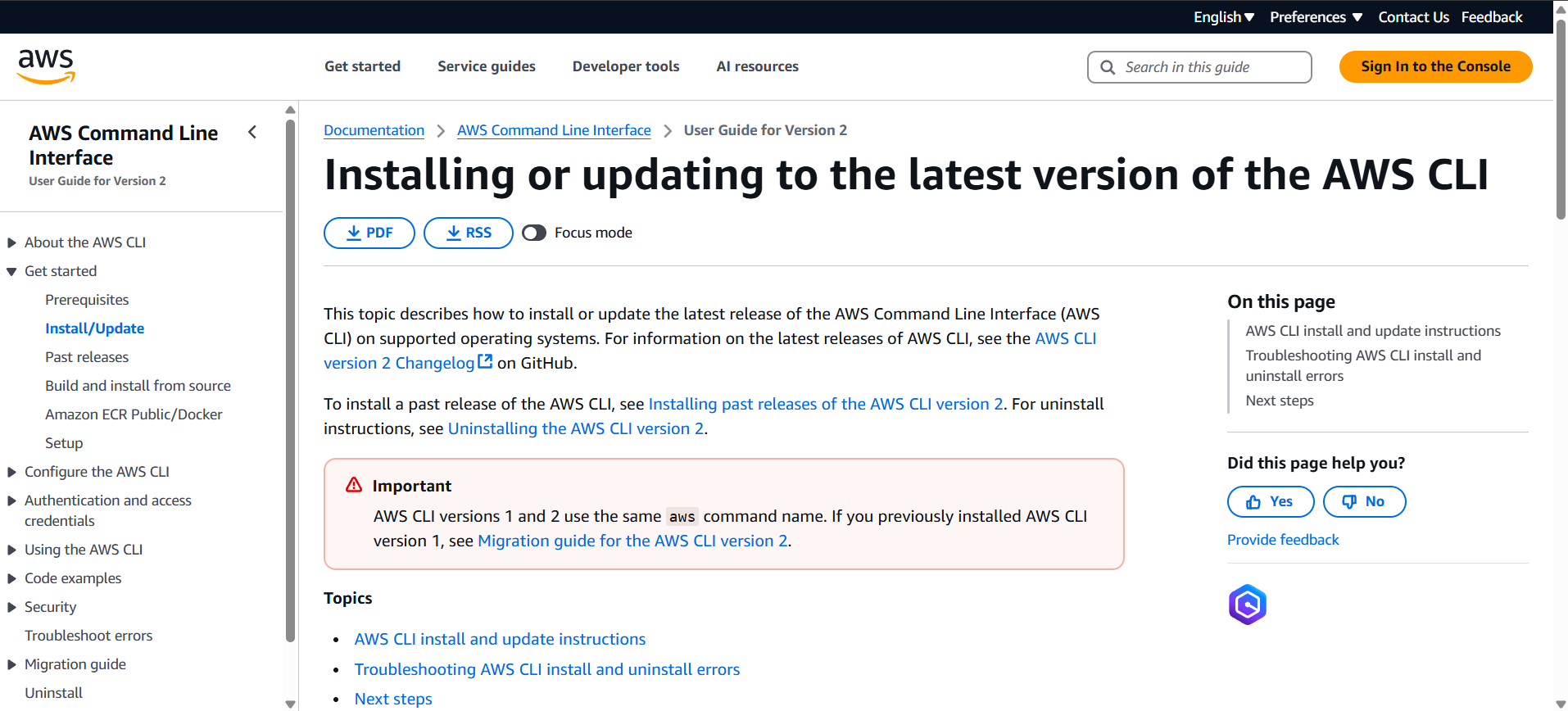1568x711 pixels.
Task: Click the sidebar scrollbar up arrow
Action: tap(290, 110)
